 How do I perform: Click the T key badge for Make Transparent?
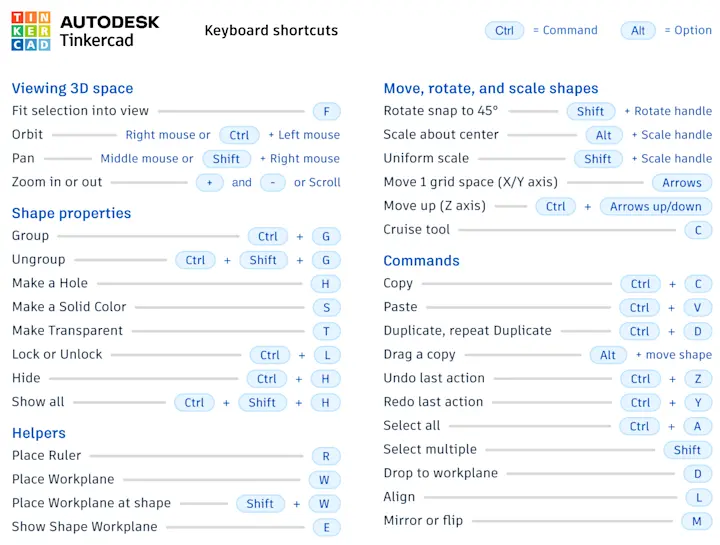click(x=326, y=331)
